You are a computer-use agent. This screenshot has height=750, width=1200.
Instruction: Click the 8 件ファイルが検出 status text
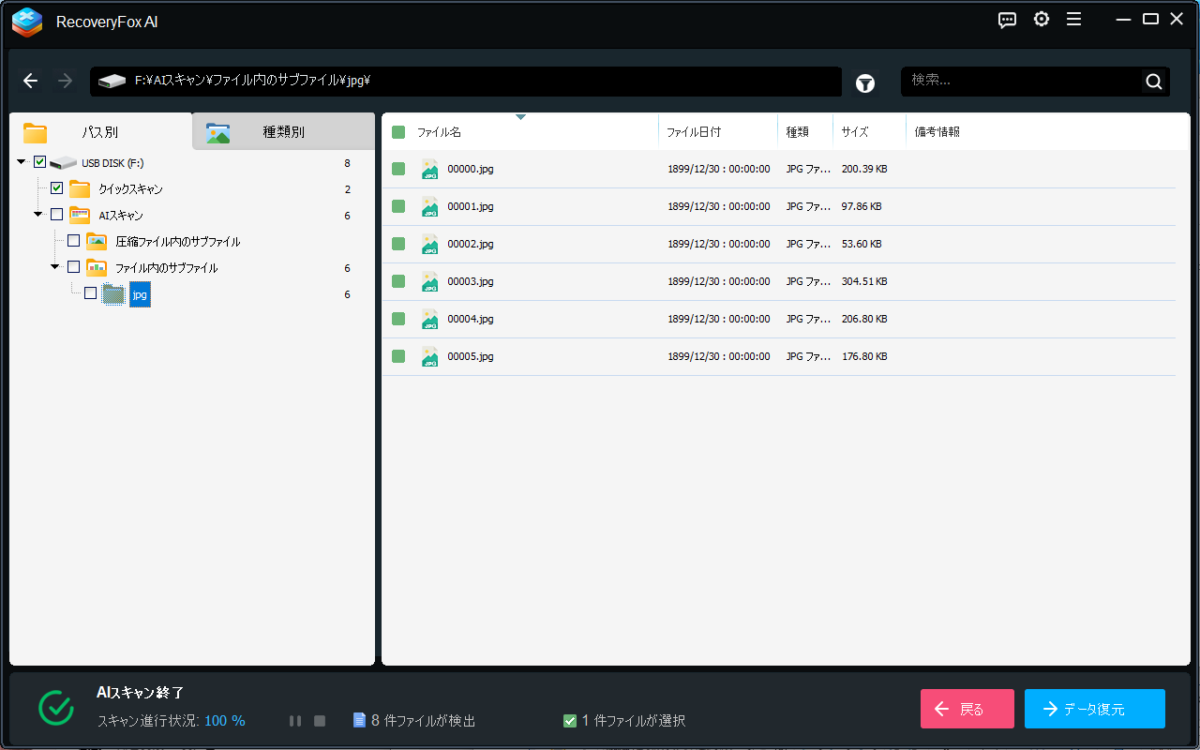[423, 721]
